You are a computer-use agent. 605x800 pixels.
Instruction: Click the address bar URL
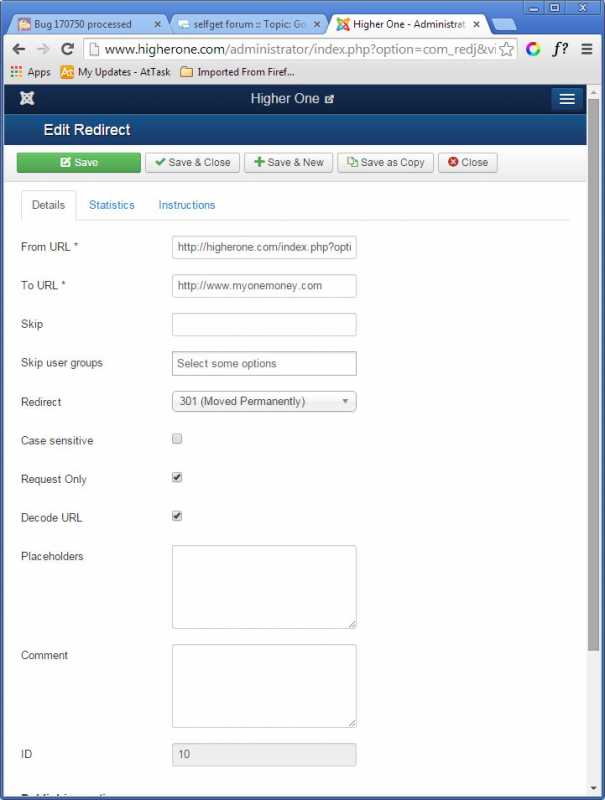(x=300, y=49)
